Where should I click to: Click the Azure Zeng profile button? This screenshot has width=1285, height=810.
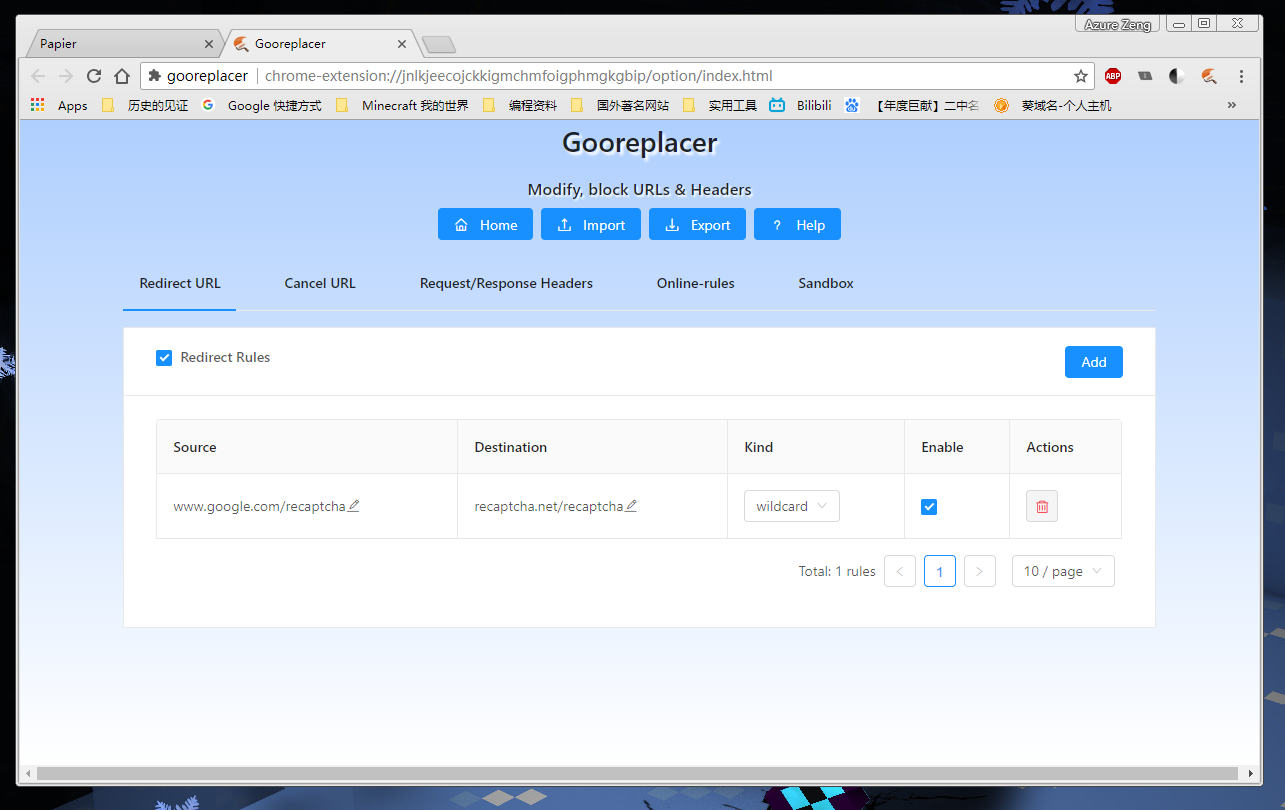coord(1117,24)
